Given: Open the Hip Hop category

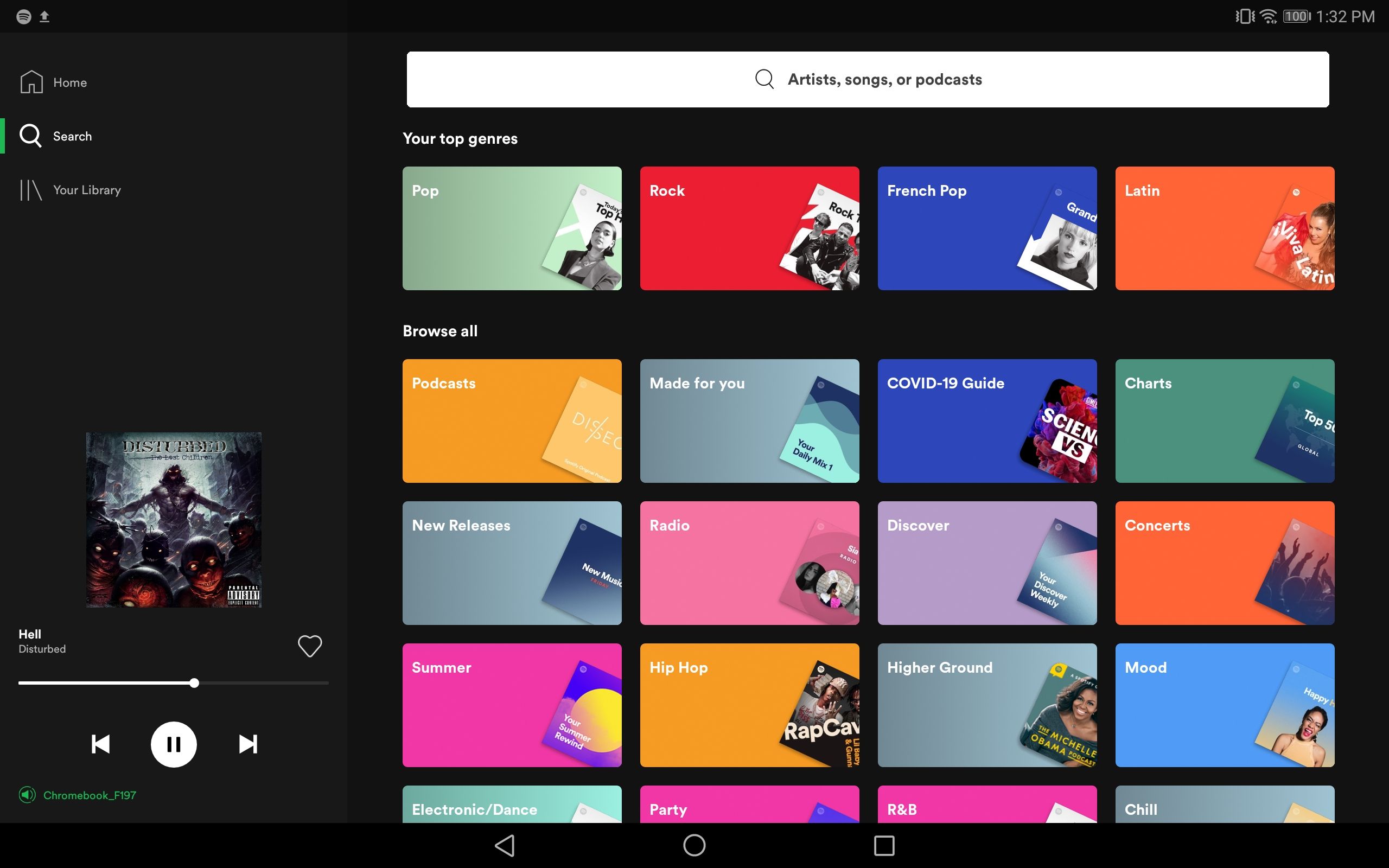Looking at the screenshot, I should coord(749,705).
